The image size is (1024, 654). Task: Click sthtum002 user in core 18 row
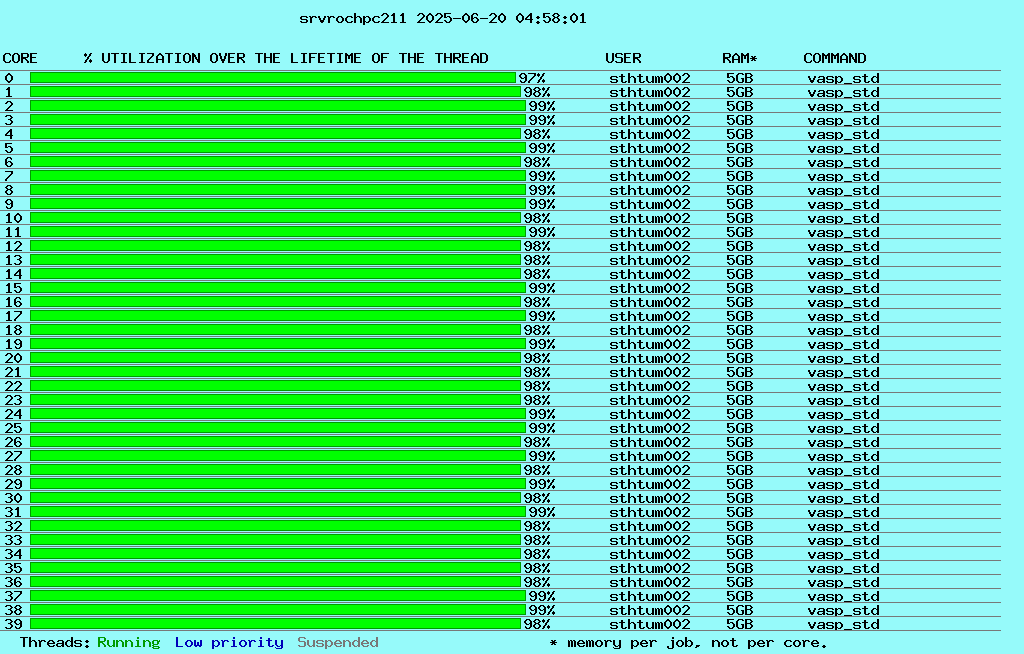pyautogui.click(x=649, y=330)
